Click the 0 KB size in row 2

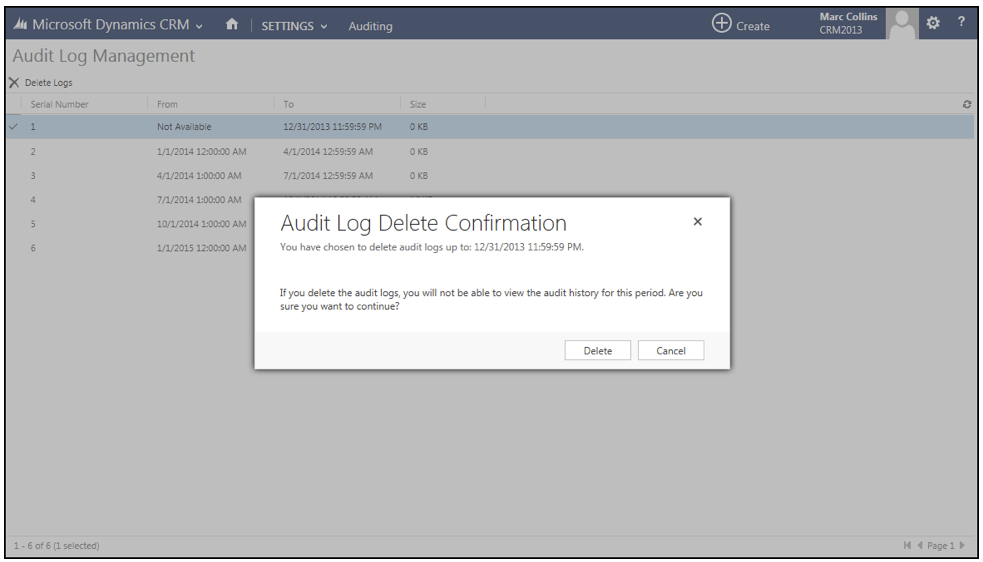419,151
